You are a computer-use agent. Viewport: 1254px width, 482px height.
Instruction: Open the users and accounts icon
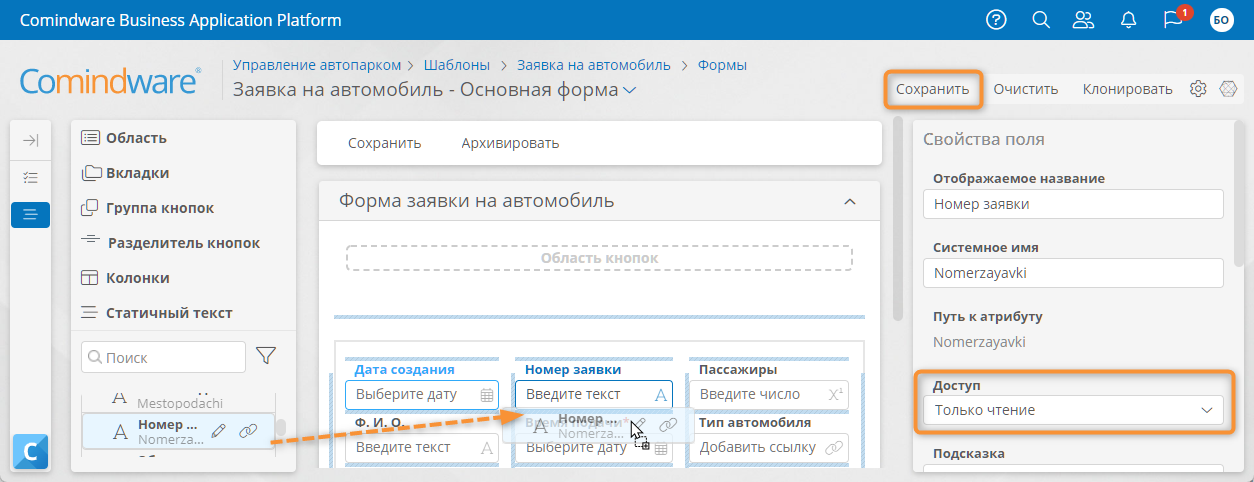click(1083, 20)
